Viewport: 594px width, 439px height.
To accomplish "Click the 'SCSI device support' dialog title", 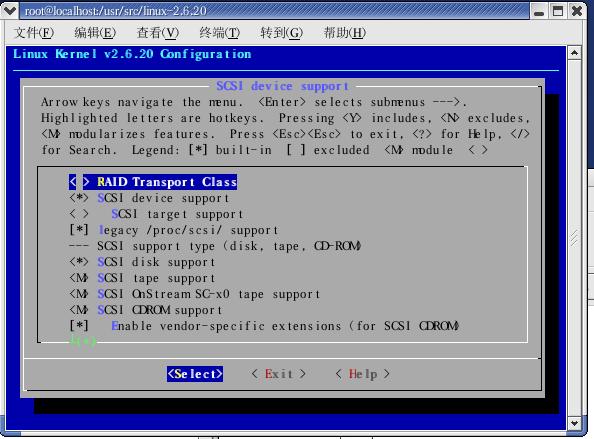I will [x=283, y=86].
